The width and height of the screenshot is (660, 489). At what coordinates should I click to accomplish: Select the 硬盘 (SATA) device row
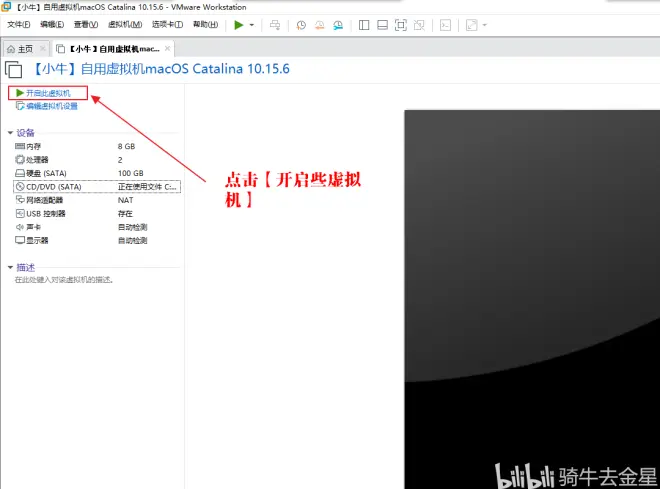point(97,173)
